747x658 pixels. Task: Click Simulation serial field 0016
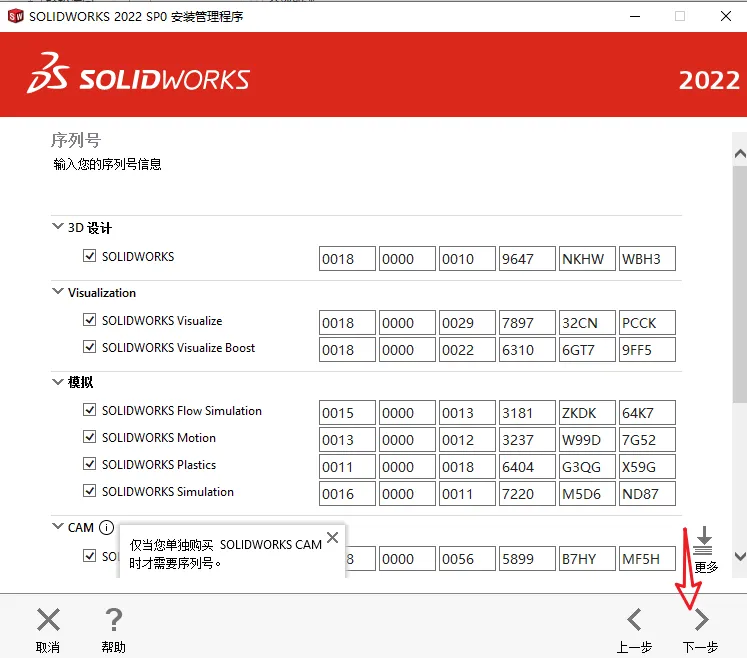(347, 494)
